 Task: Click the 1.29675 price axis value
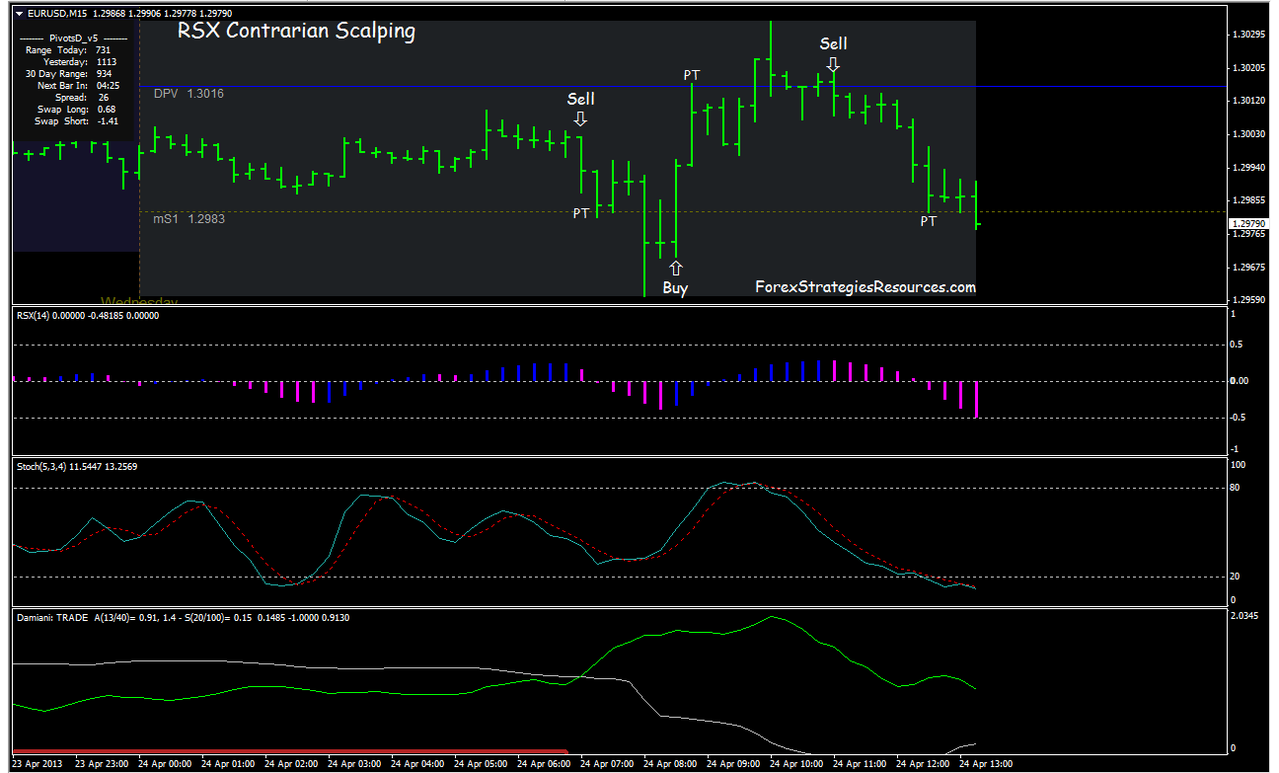[x=1249, y=267]
